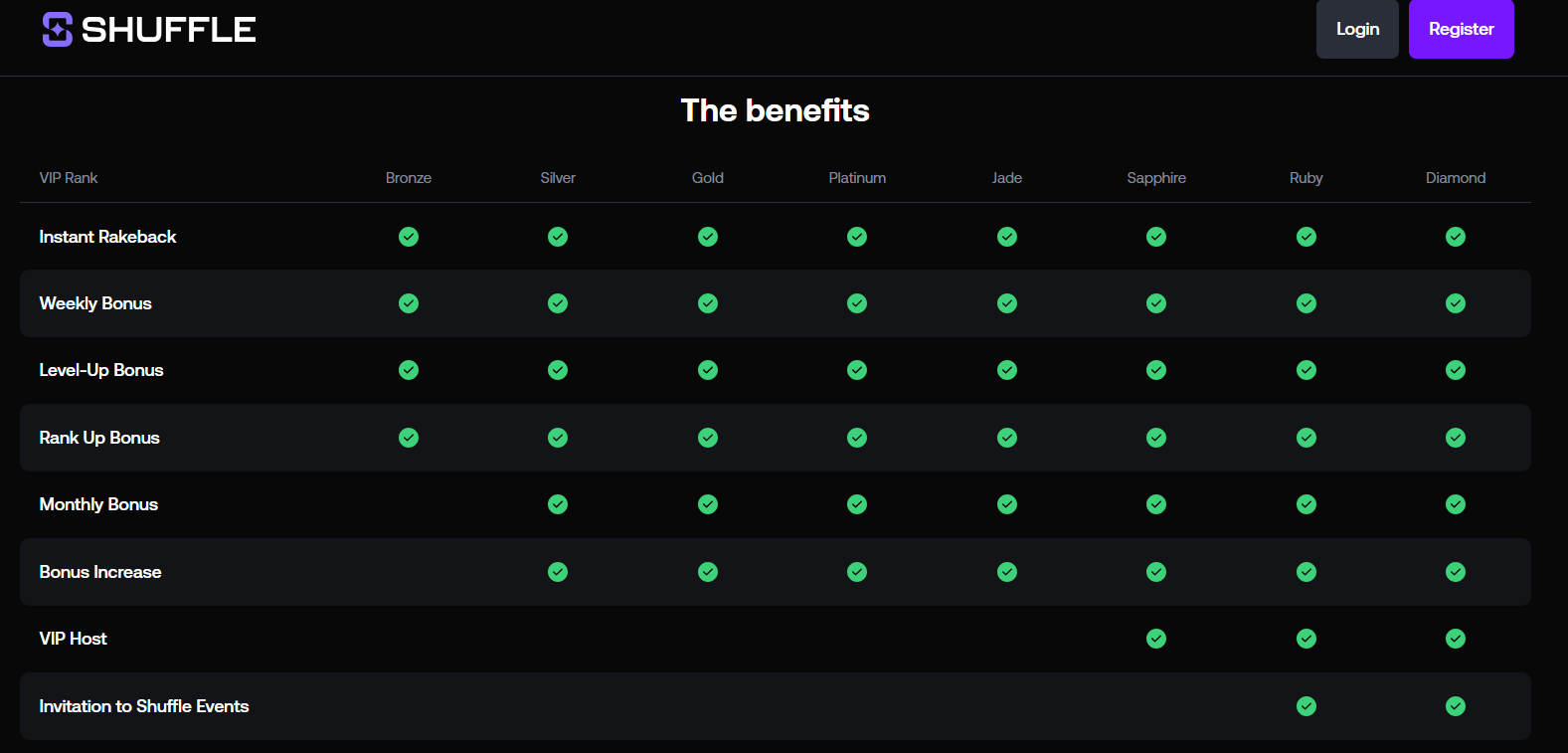Click Level-Up Bonus checkmark under Bronze
This screenshot has height=753, width=1568.
click(409, 370)
